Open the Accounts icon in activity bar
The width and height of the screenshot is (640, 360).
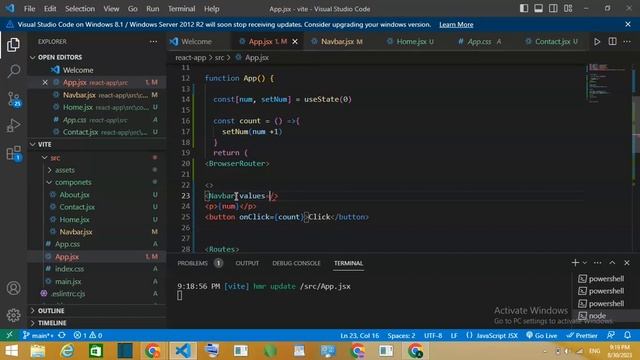pyautogui.click(x=13, y=288)
